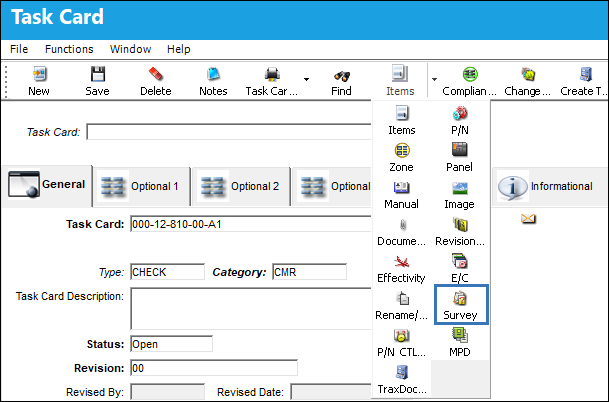
Task: Select the Image option
Action: coord(459,195)
